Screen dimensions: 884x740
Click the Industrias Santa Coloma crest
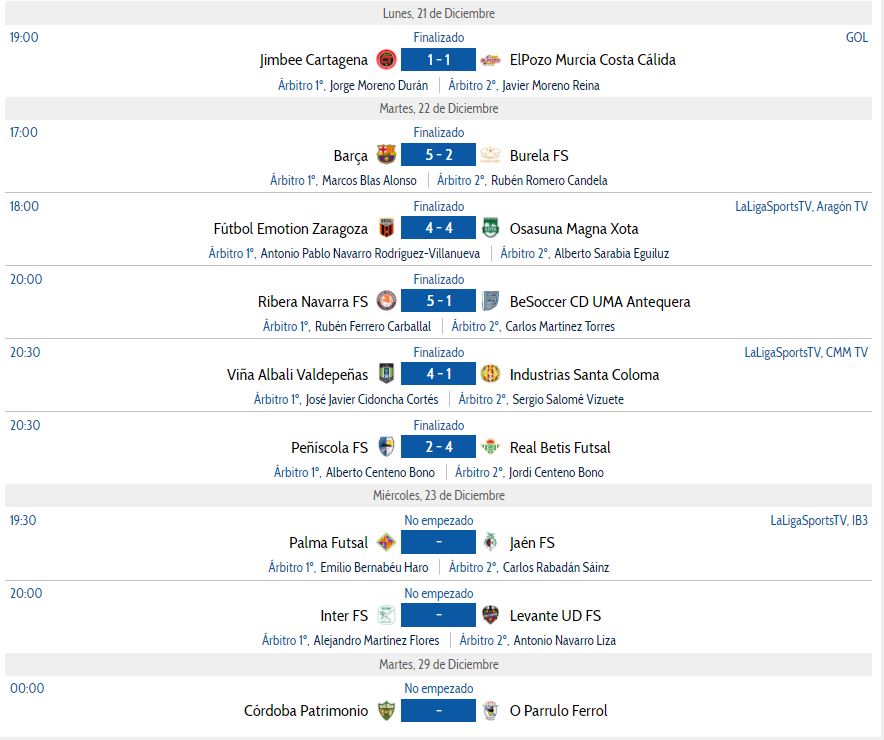(x=490, y=375)
